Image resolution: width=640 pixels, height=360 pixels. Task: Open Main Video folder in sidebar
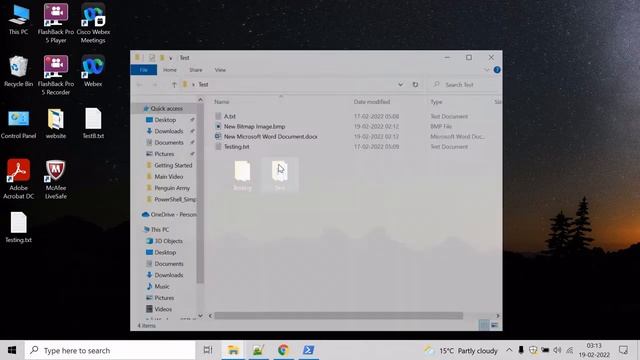click(168, 177)
